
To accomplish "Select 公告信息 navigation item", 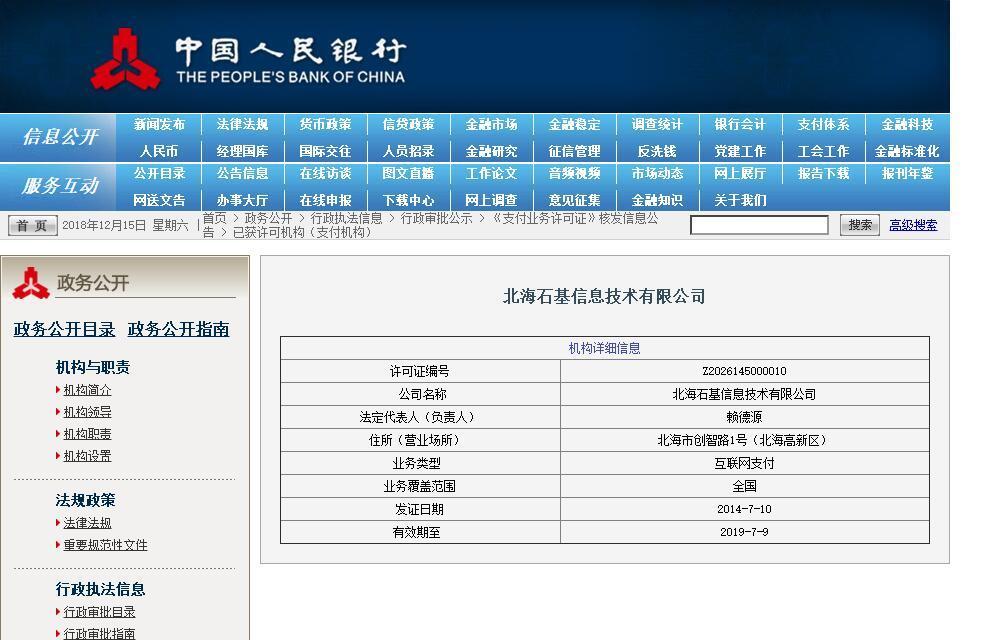I will (x=242, y=173).
